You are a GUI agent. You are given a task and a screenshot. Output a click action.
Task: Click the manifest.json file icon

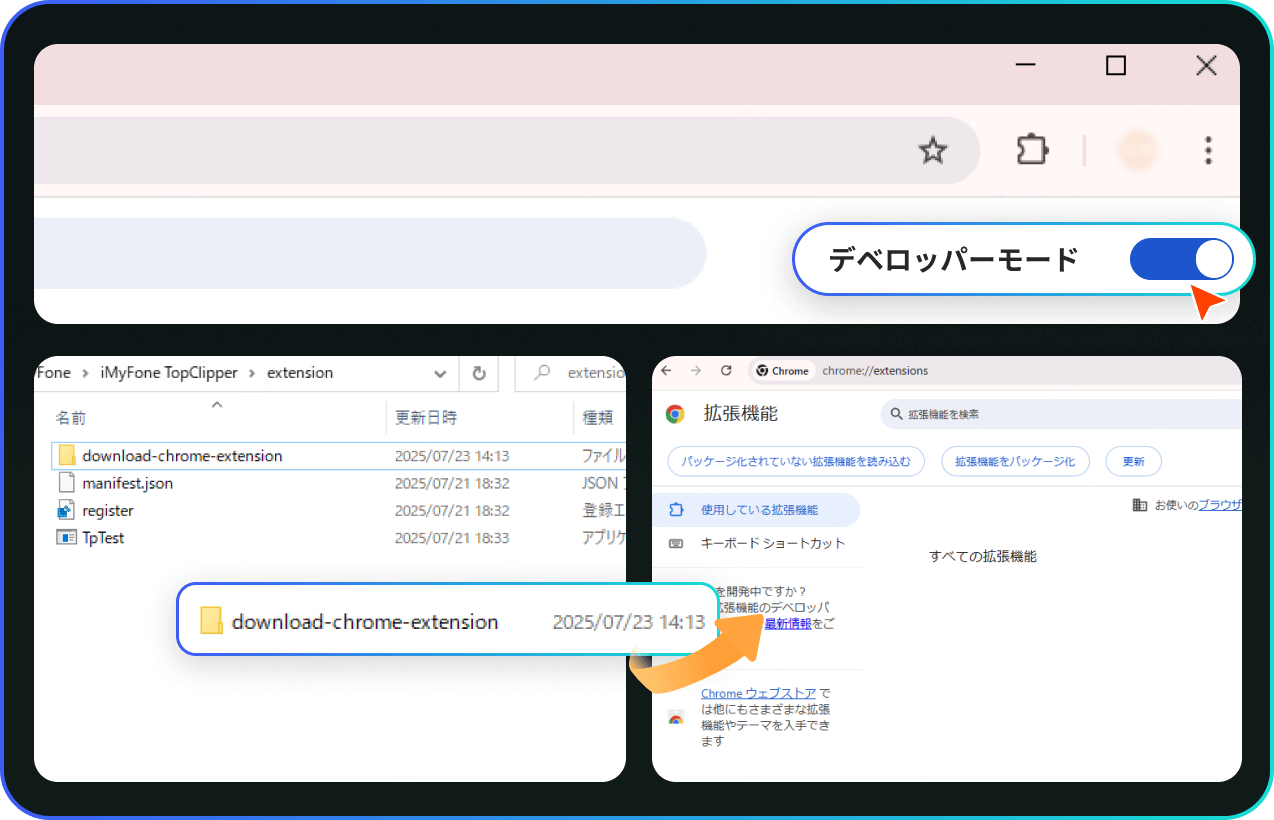(67, 483)
